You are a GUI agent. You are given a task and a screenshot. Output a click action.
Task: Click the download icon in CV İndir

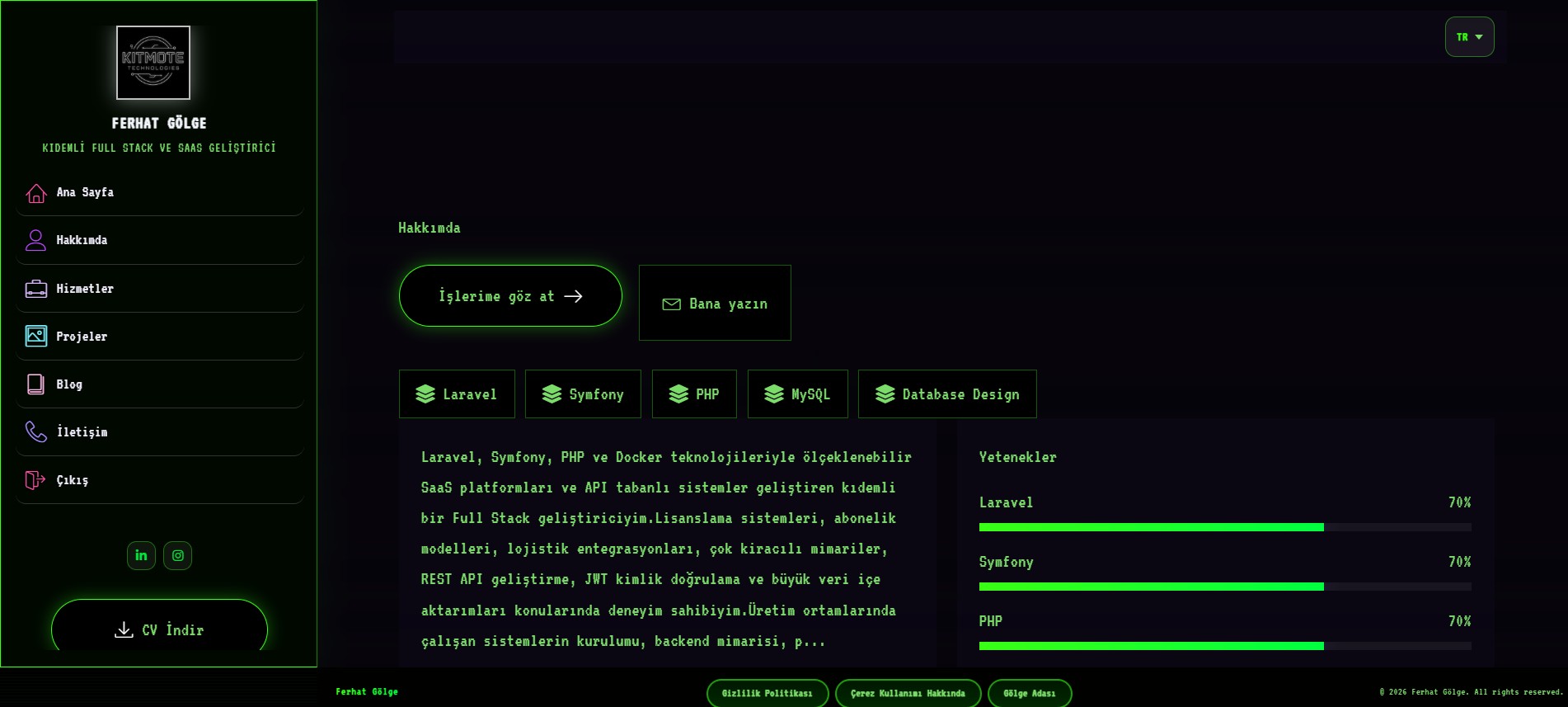124,630
